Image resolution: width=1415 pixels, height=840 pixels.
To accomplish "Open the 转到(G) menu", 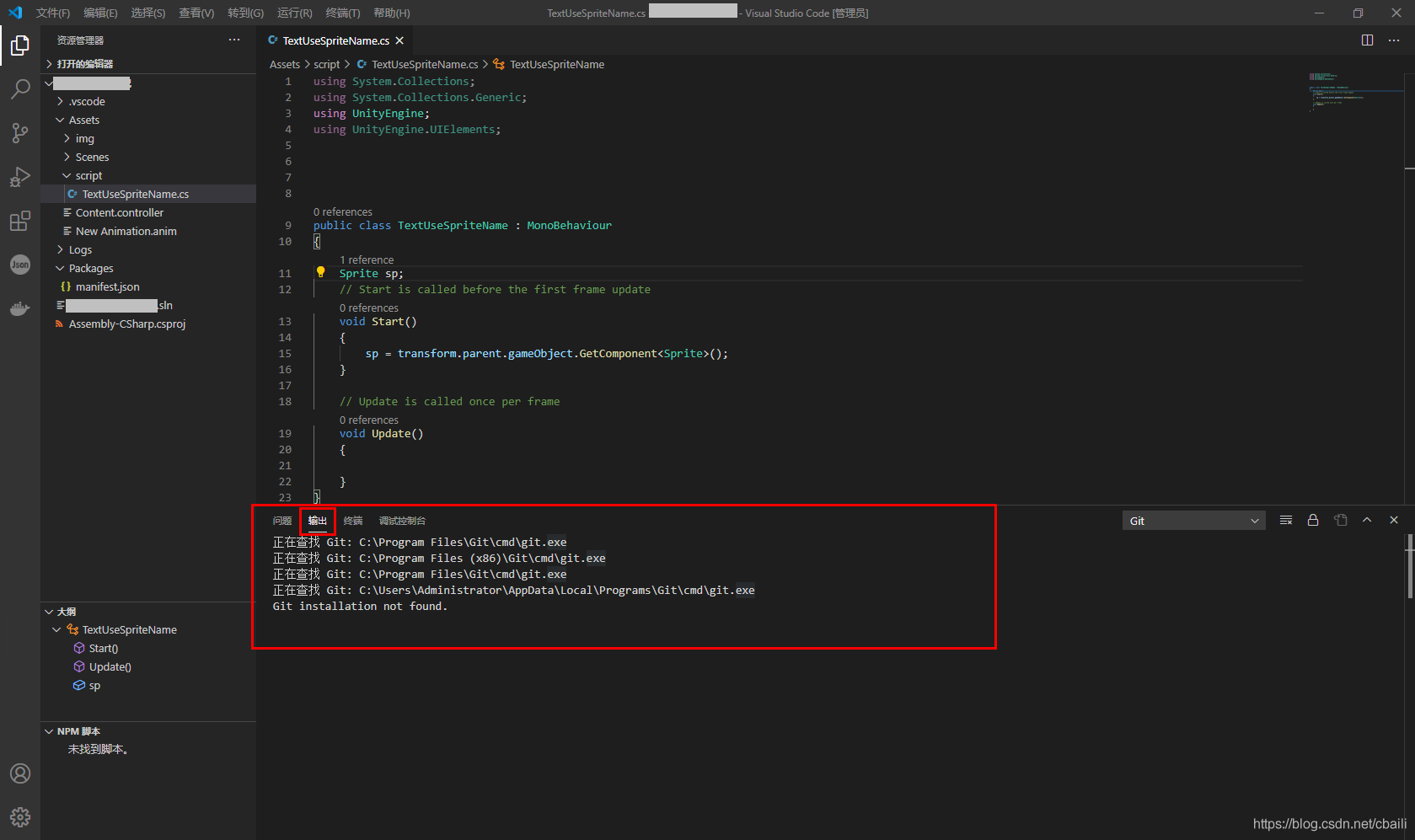I will click(x=245, y=13).
